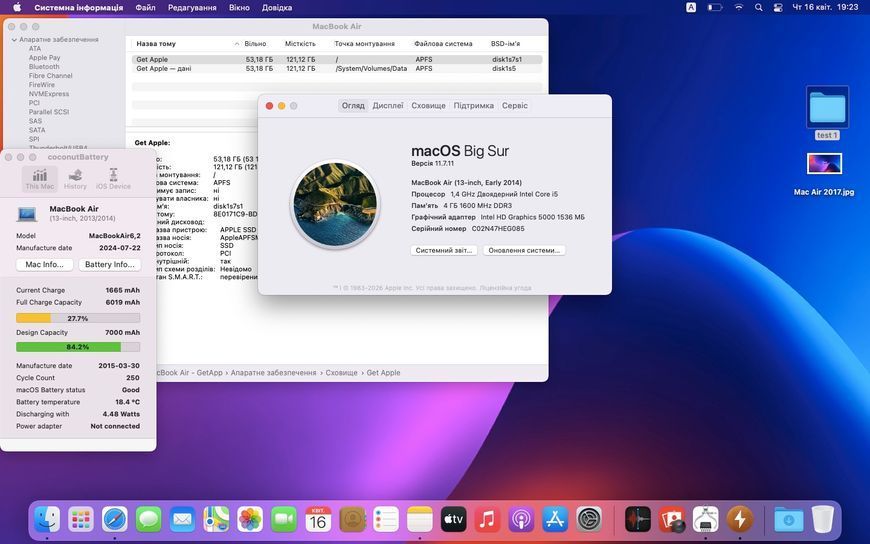
Task: Open Системна інформація app menu
Action: click(79, 8)
